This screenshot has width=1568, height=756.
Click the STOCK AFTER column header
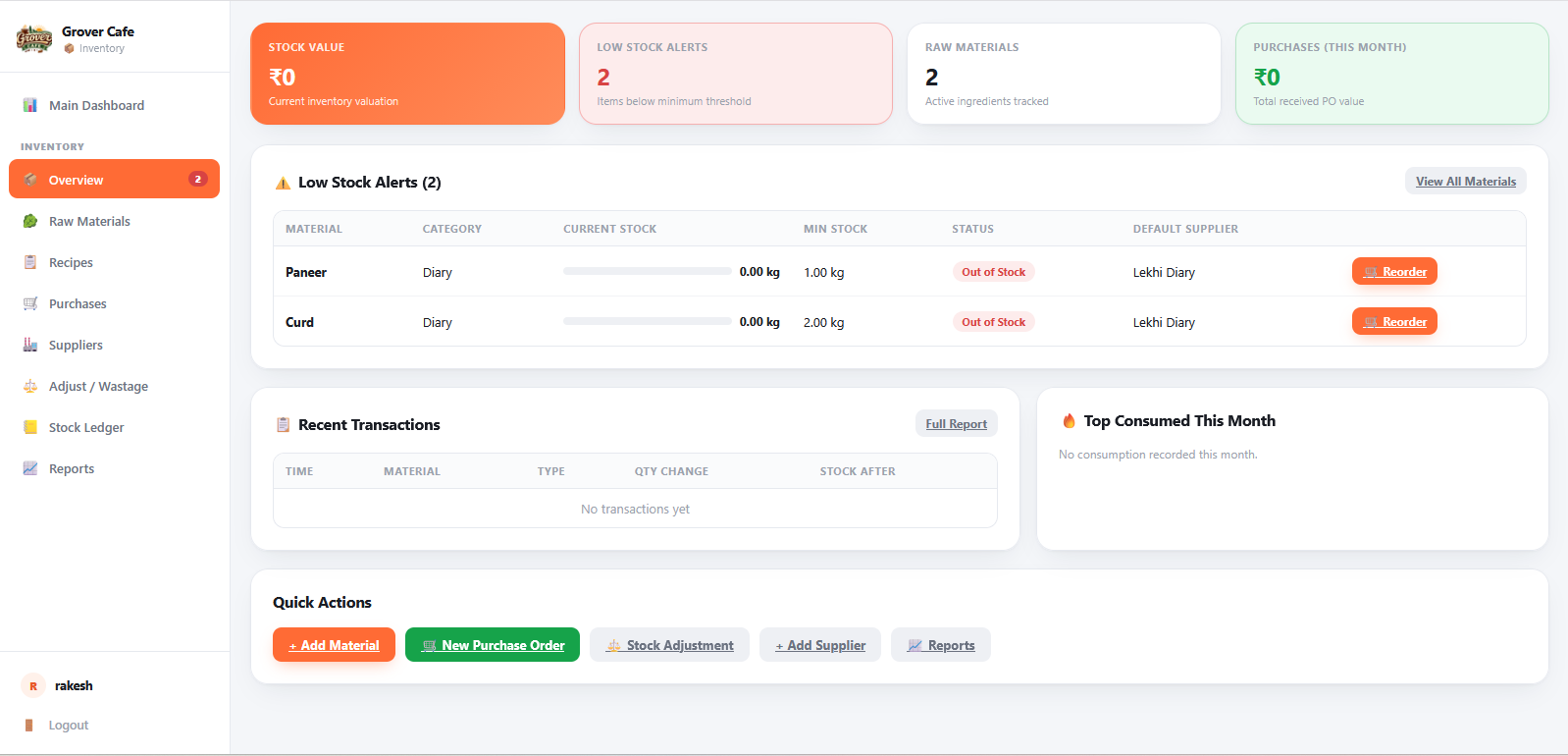point(858,471)
